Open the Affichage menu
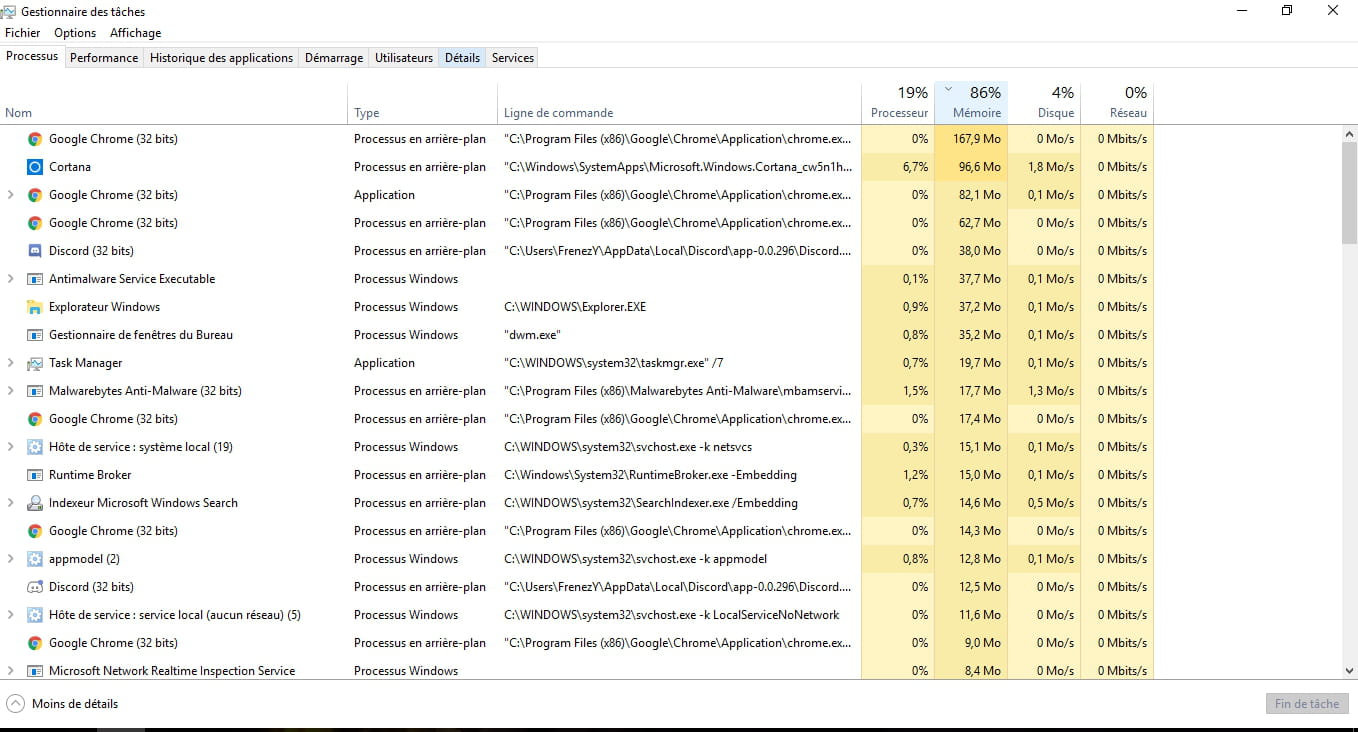Screen dimensions: 1358x732 pos(136,33)
